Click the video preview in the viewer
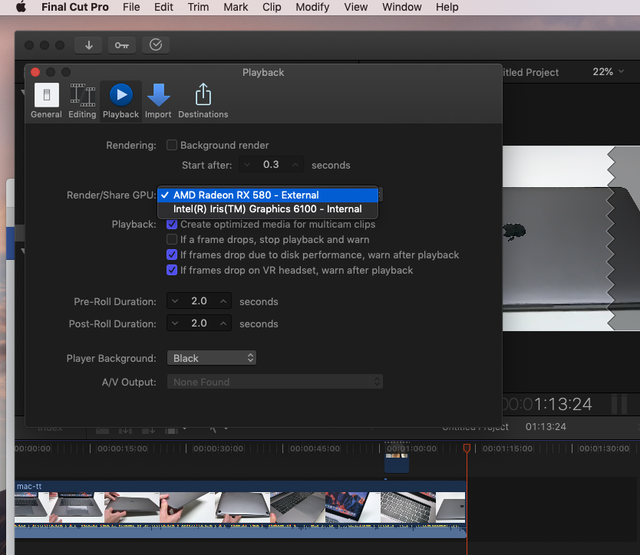Image resolution: width=640 pixels, height=555 pixels. point(571,238)
